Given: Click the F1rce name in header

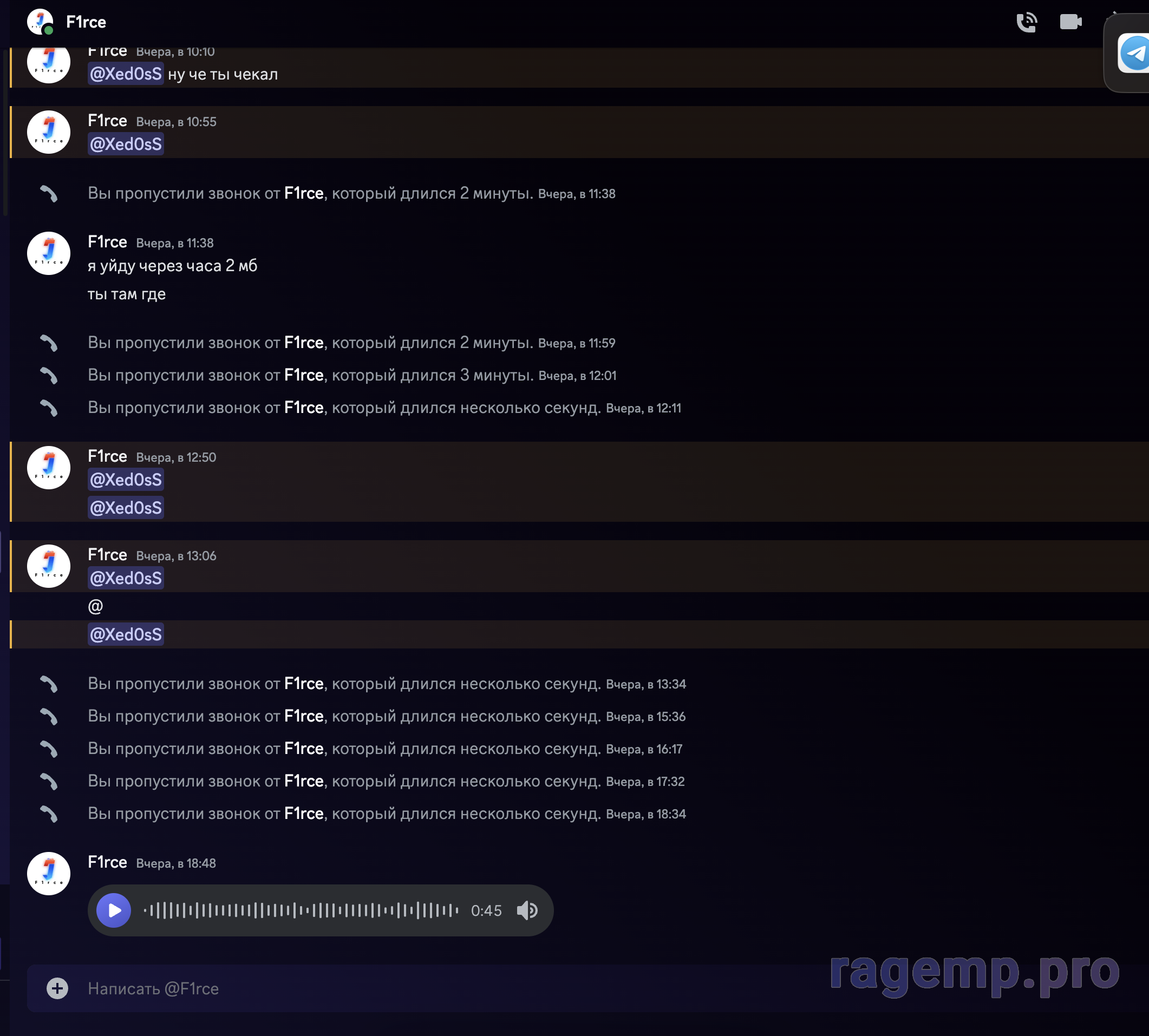Looking at the screenshot, I should tap(86, 22).
